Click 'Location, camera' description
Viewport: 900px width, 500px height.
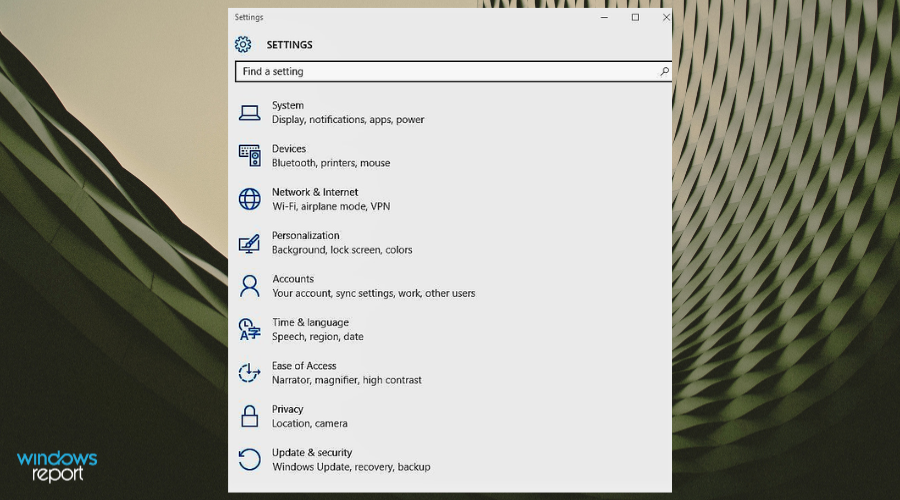coord(309,424)
